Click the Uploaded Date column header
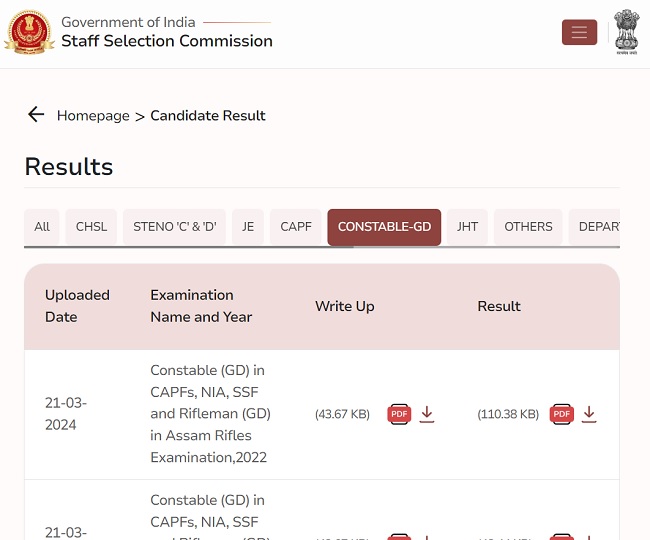The image size is (650, 540). point(77,306)
